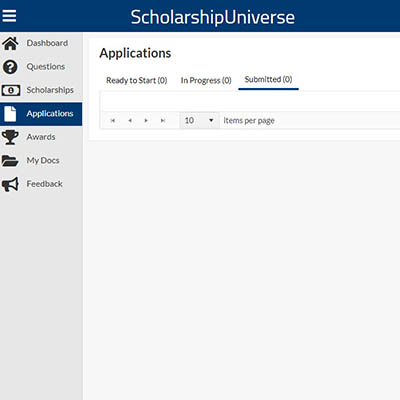Go to previous page of results
The height and width of the screenshot is (400, 400).
(x=130, y=121)
